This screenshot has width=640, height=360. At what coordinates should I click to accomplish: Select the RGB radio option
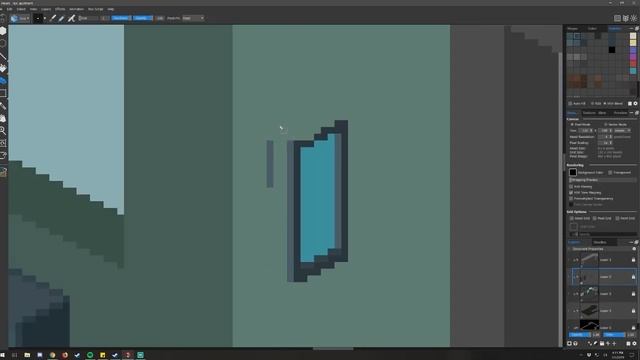point(593,104)
